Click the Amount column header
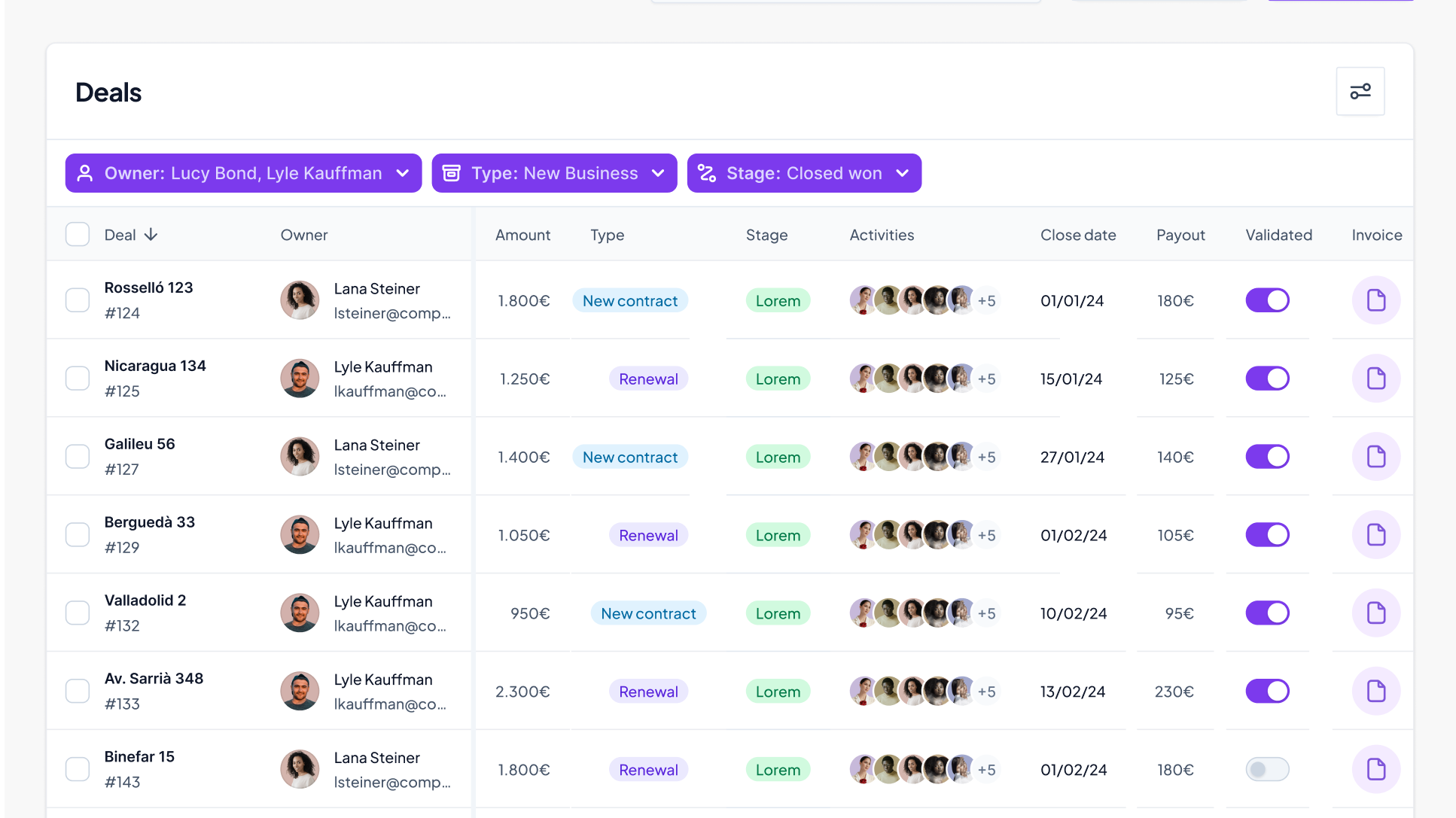 coord(522,235)
